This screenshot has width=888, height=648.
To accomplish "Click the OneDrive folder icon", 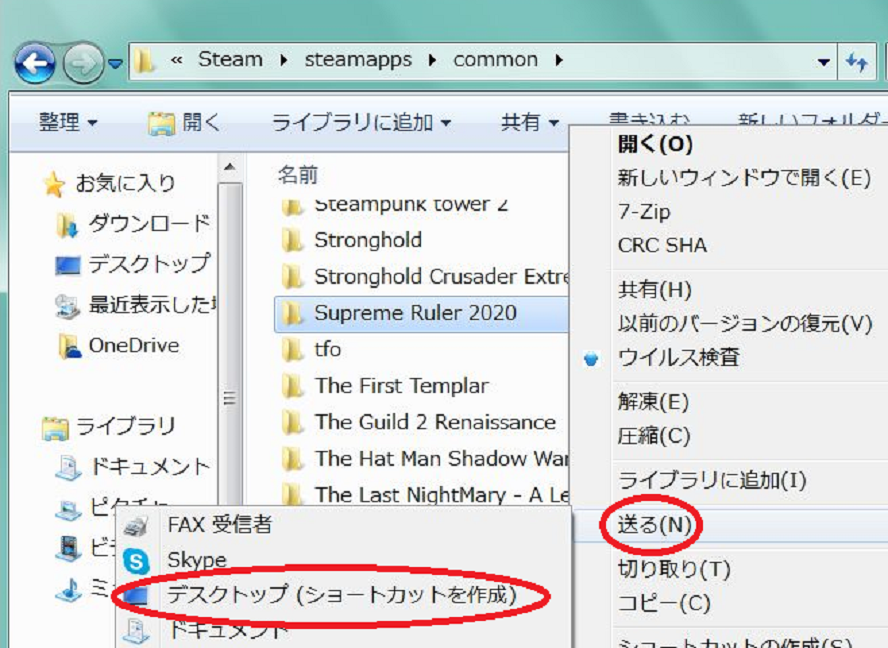I will coord(70,346).
